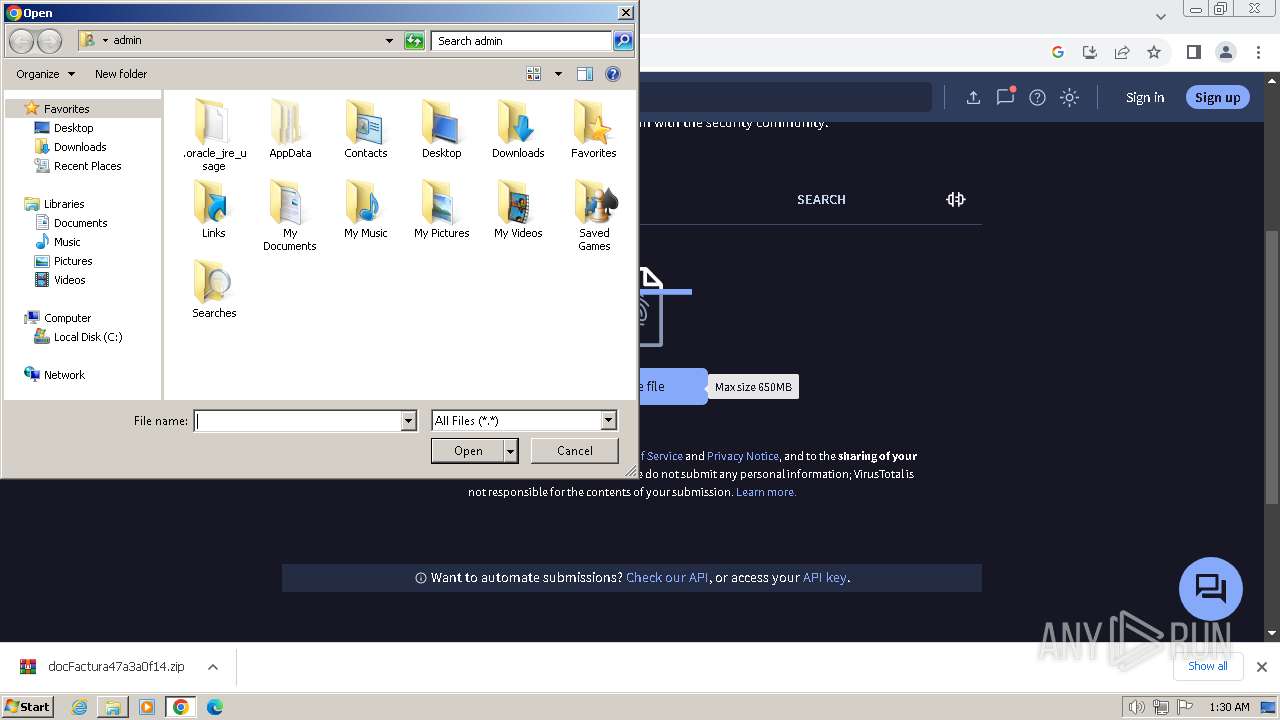Expand the Open button split arrow
Screen dimensions: 1280x720
(511, 451)
